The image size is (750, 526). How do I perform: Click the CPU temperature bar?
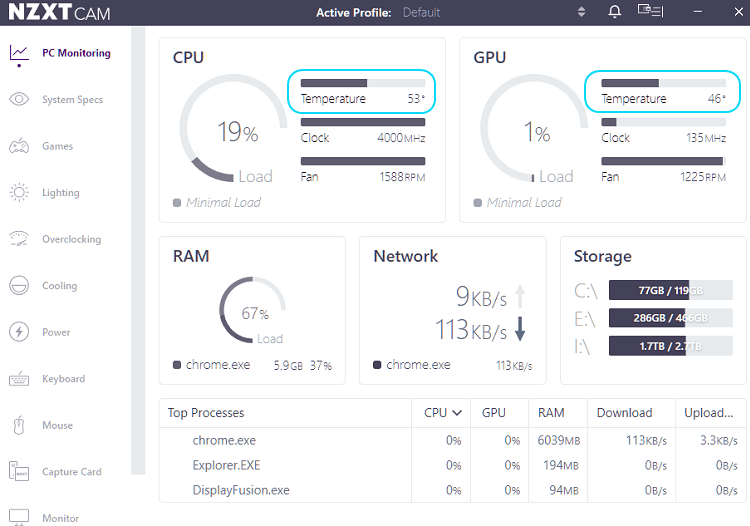363,83
